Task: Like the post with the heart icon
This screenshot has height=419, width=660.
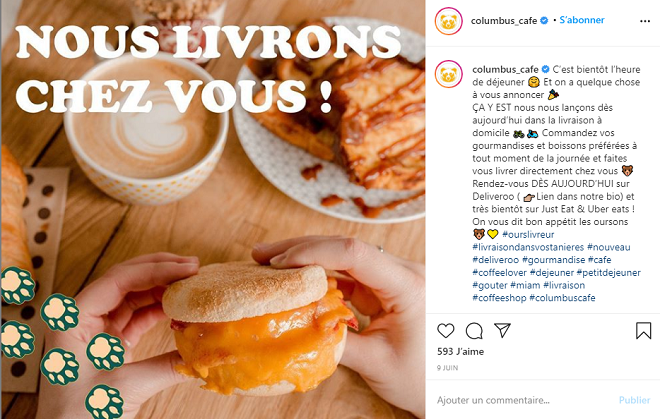Action: pos(446,331)
